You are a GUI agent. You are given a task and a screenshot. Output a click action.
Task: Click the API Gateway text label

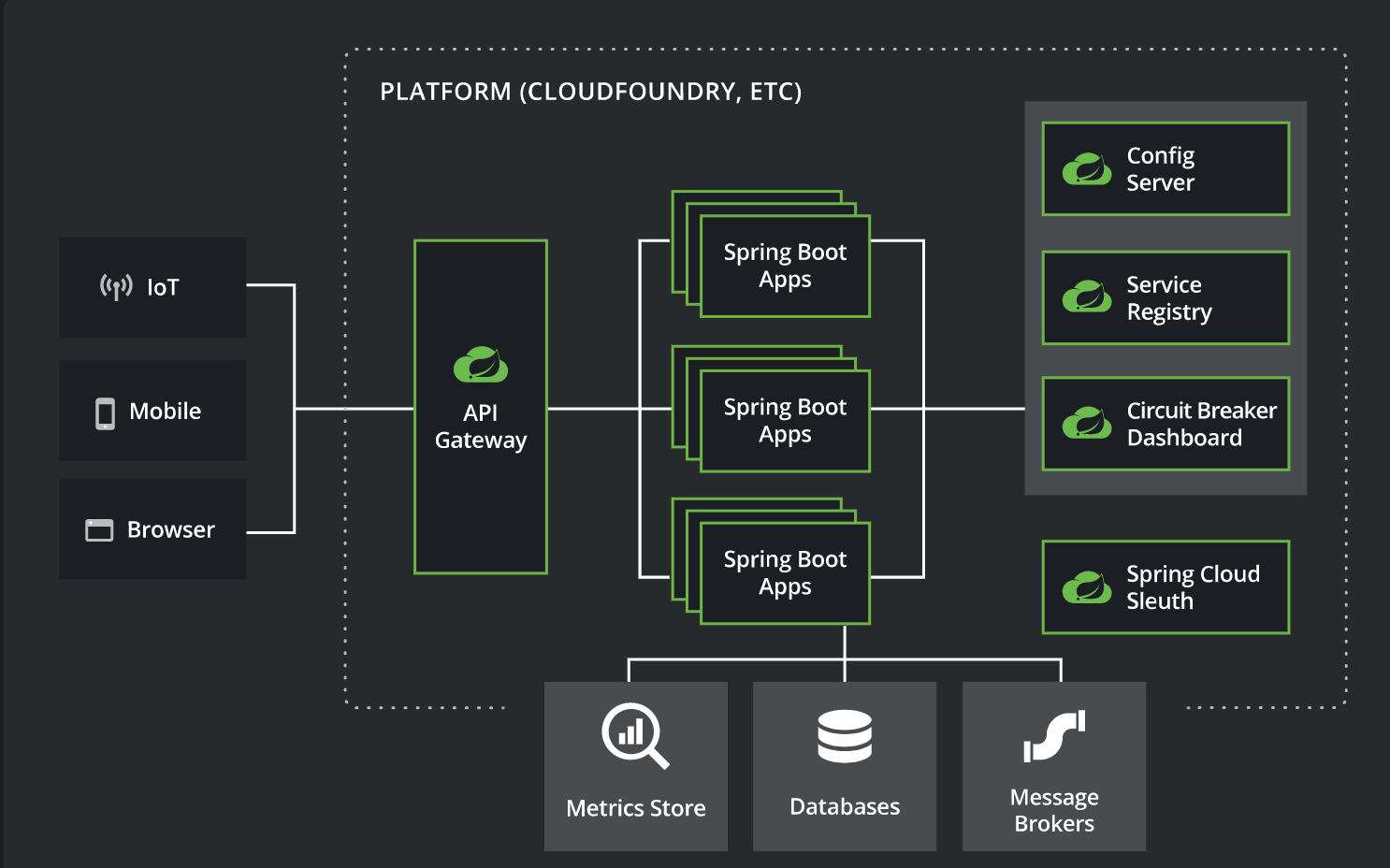[x=481, y=427]
